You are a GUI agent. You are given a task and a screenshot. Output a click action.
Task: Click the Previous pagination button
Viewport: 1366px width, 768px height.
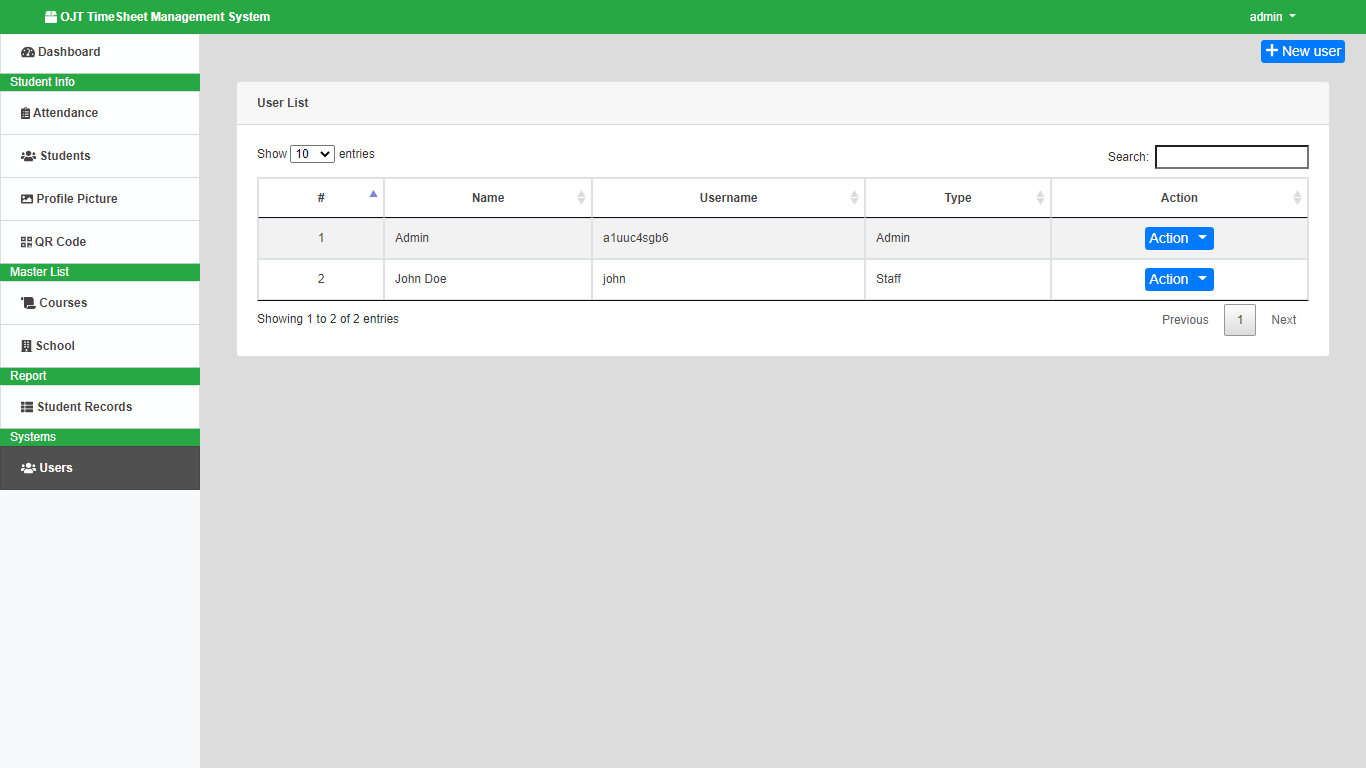click(x=1185, y=320)
